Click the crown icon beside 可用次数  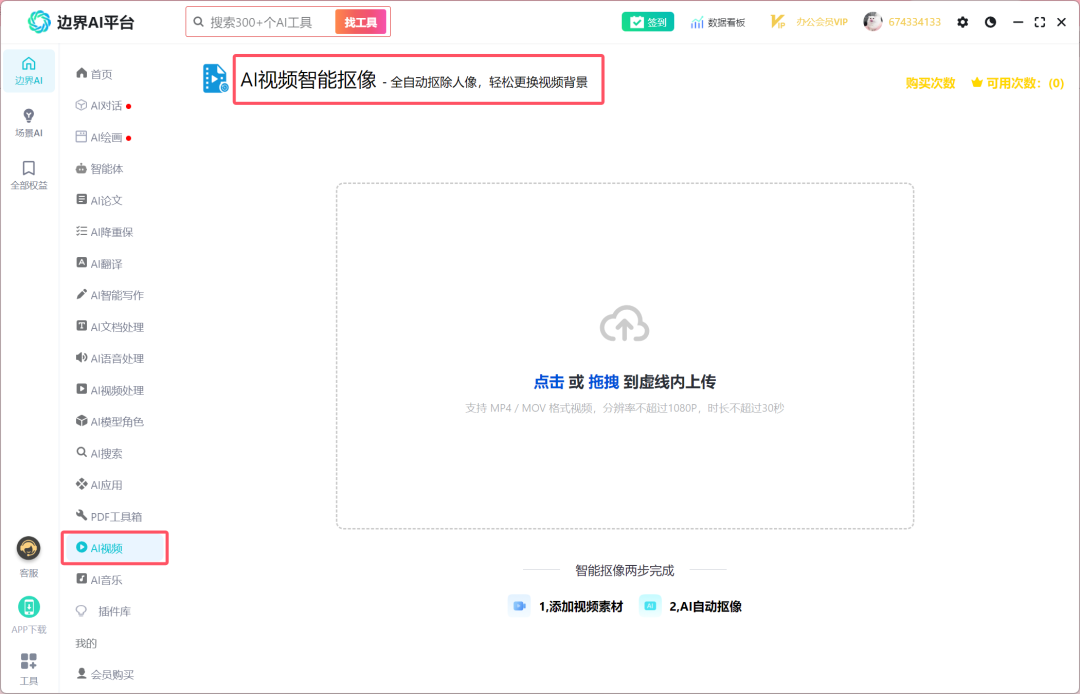coord(976,83)
